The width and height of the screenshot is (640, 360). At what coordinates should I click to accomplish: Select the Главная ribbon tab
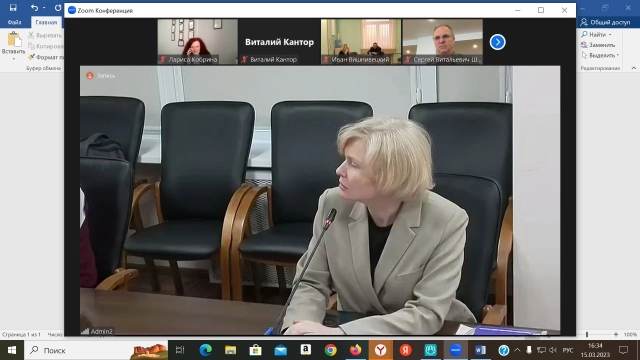pos(46,22)
